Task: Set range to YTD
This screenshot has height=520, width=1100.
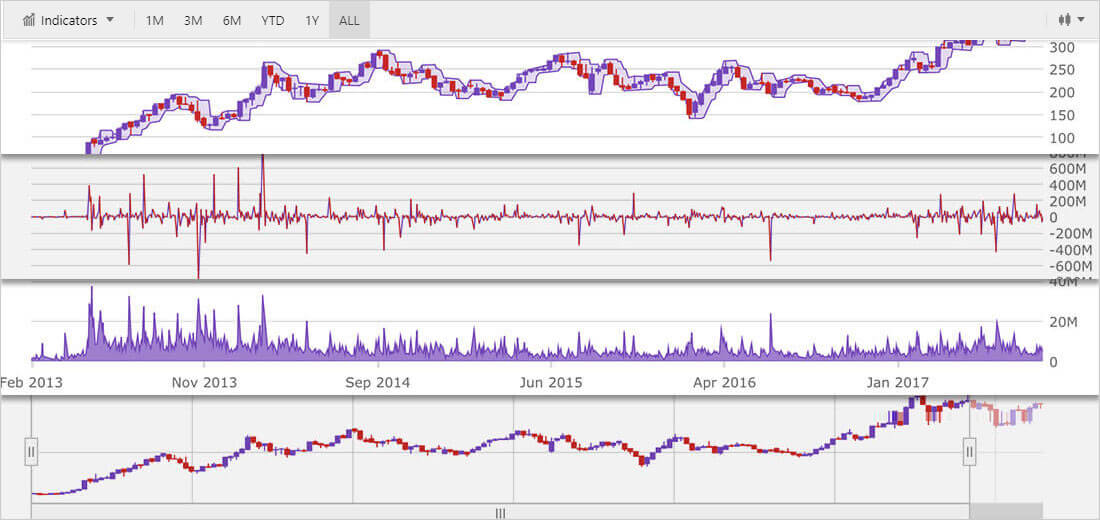Action: click(271, 20)
